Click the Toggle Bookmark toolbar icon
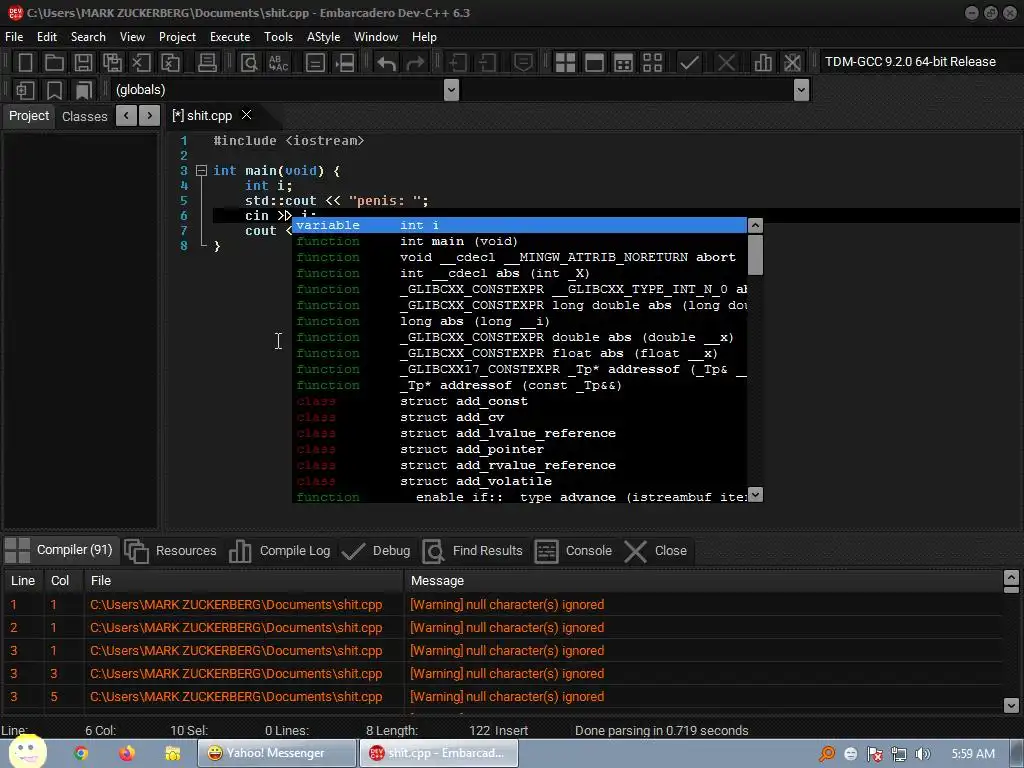Image resolution: width=1024 pixels, height=768 pixels. click(x=54, y=90)
